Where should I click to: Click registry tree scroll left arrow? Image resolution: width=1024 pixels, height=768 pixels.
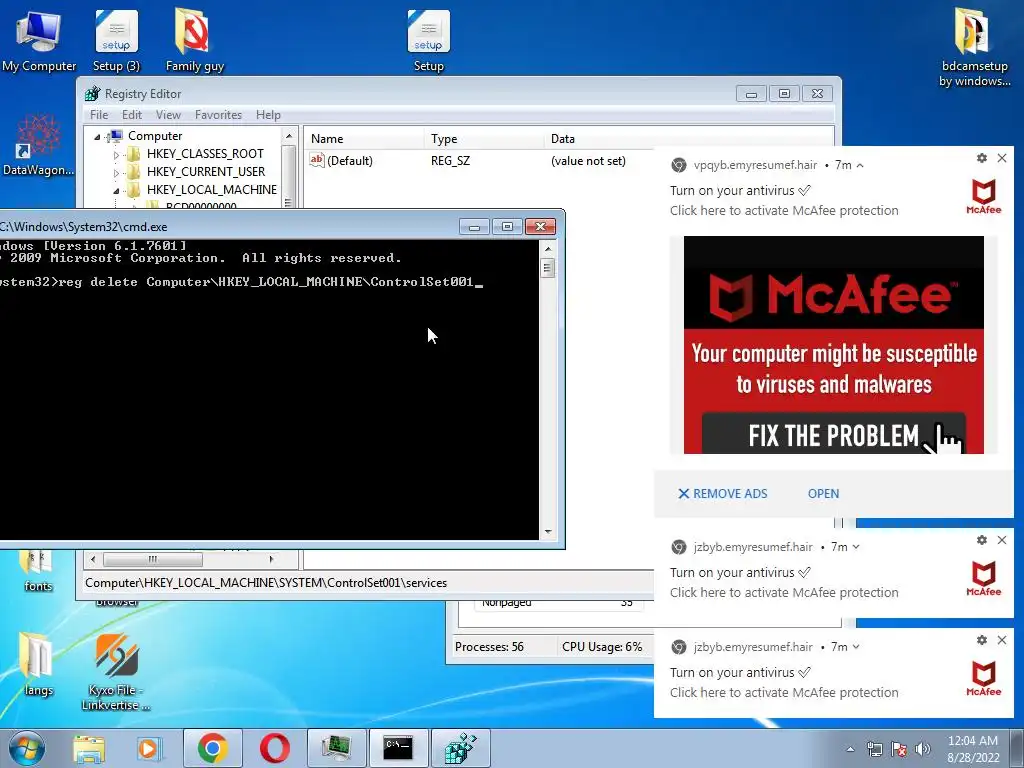(93, 560)
